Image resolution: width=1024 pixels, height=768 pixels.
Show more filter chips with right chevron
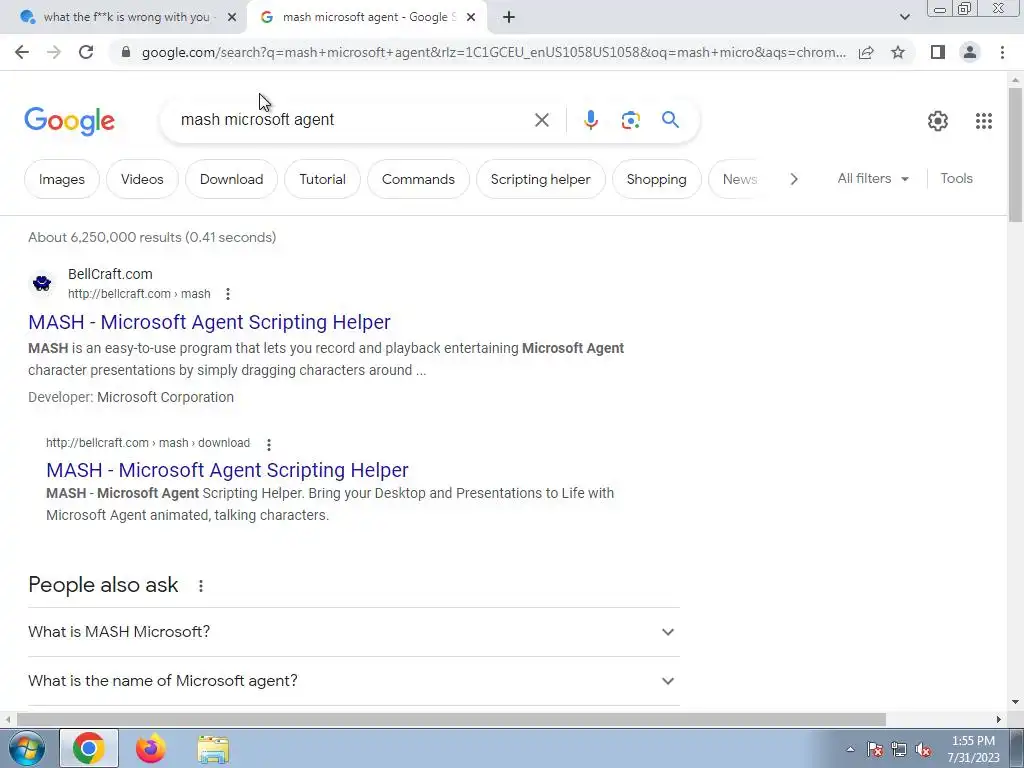tap(793, 179)
